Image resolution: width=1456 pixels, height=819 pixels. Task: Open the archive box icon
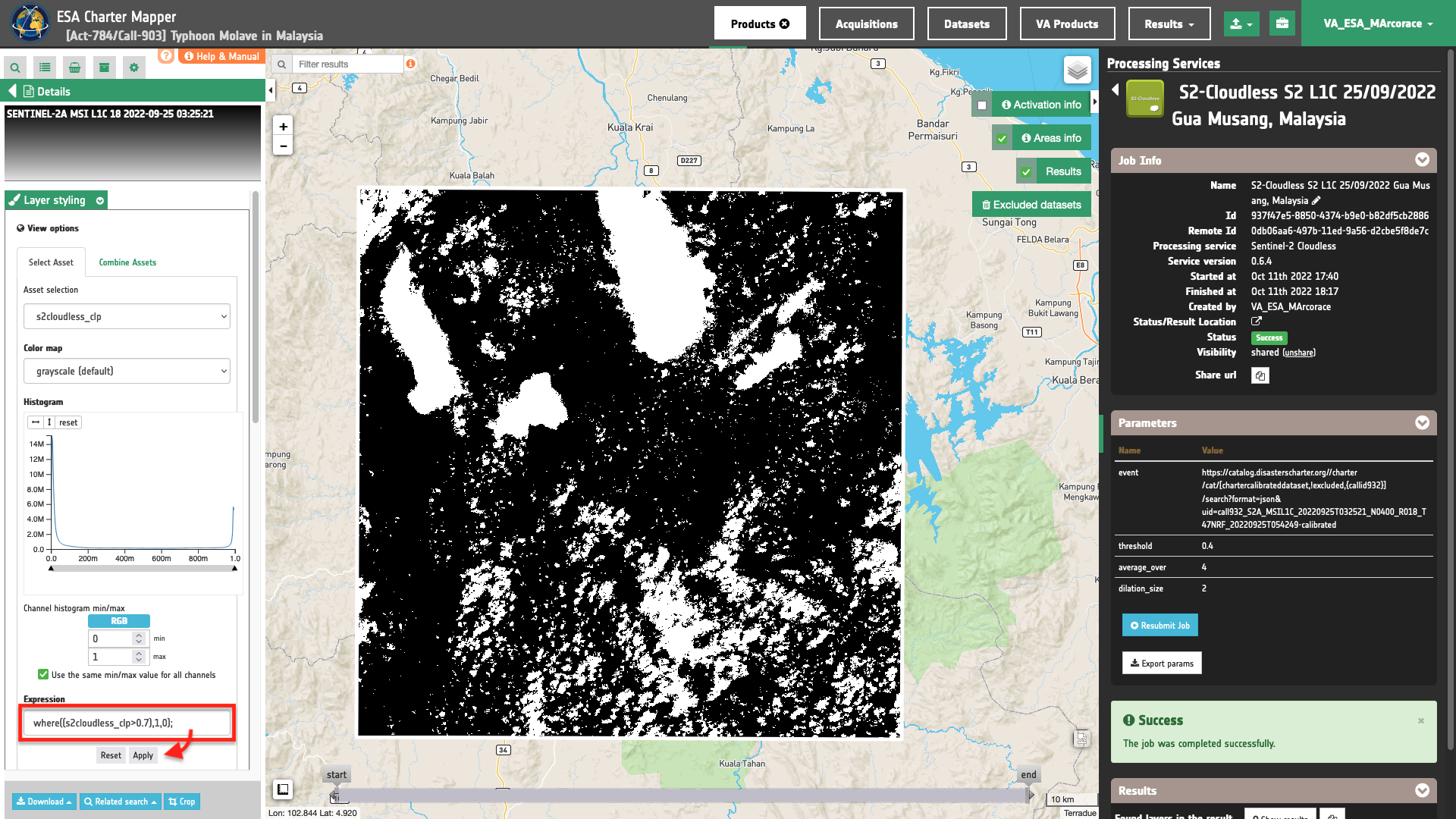[104, 67]
